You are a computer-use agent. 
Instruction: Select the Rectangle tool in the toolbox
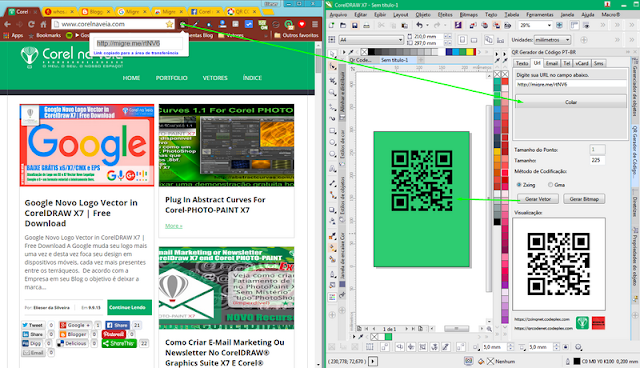coord(333,131)
